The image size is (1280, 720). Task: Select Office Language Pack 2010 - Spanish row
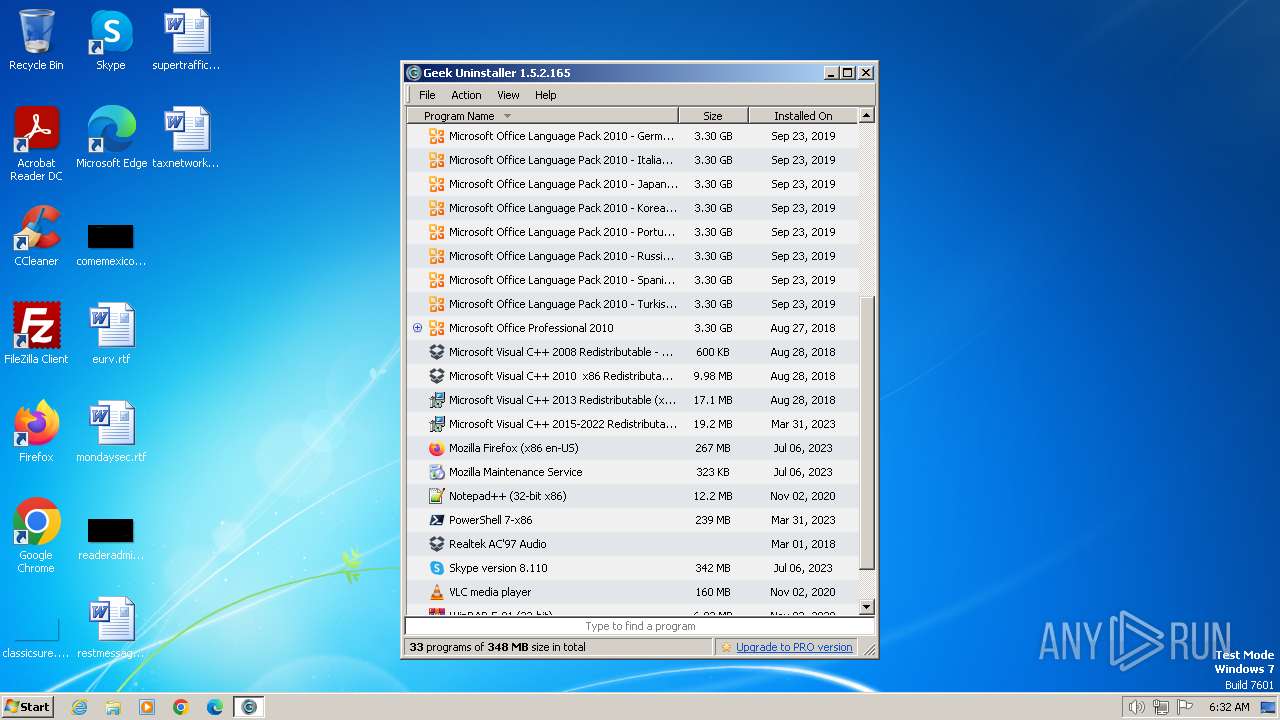pyautogui.click(x=633, y=280)
